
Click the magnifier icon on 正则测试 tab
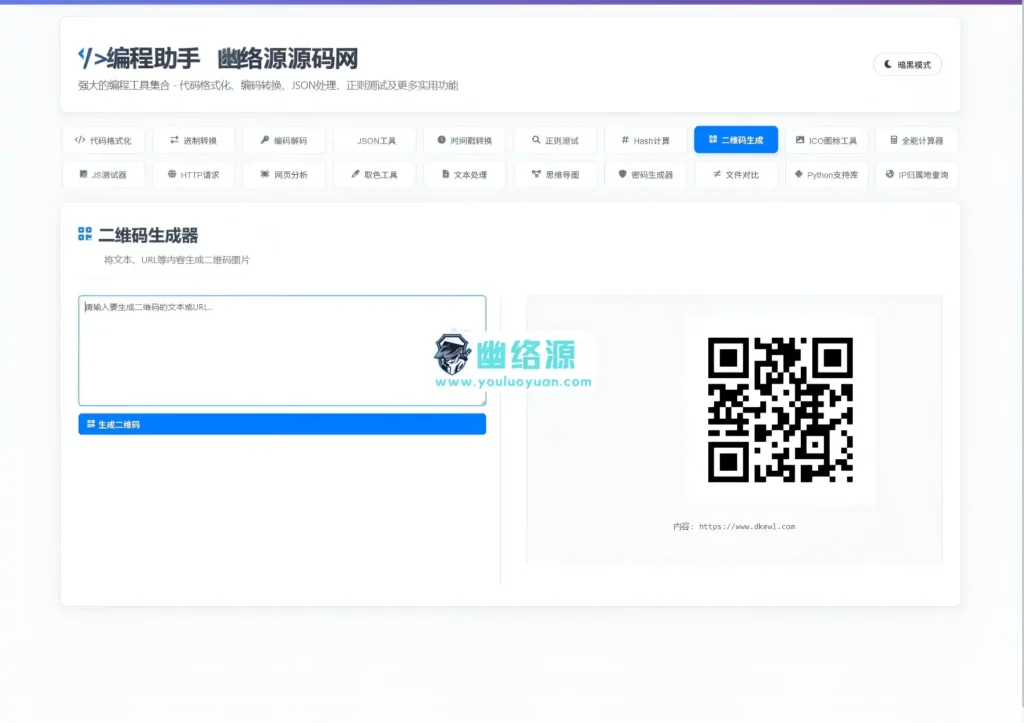point(536,140)
